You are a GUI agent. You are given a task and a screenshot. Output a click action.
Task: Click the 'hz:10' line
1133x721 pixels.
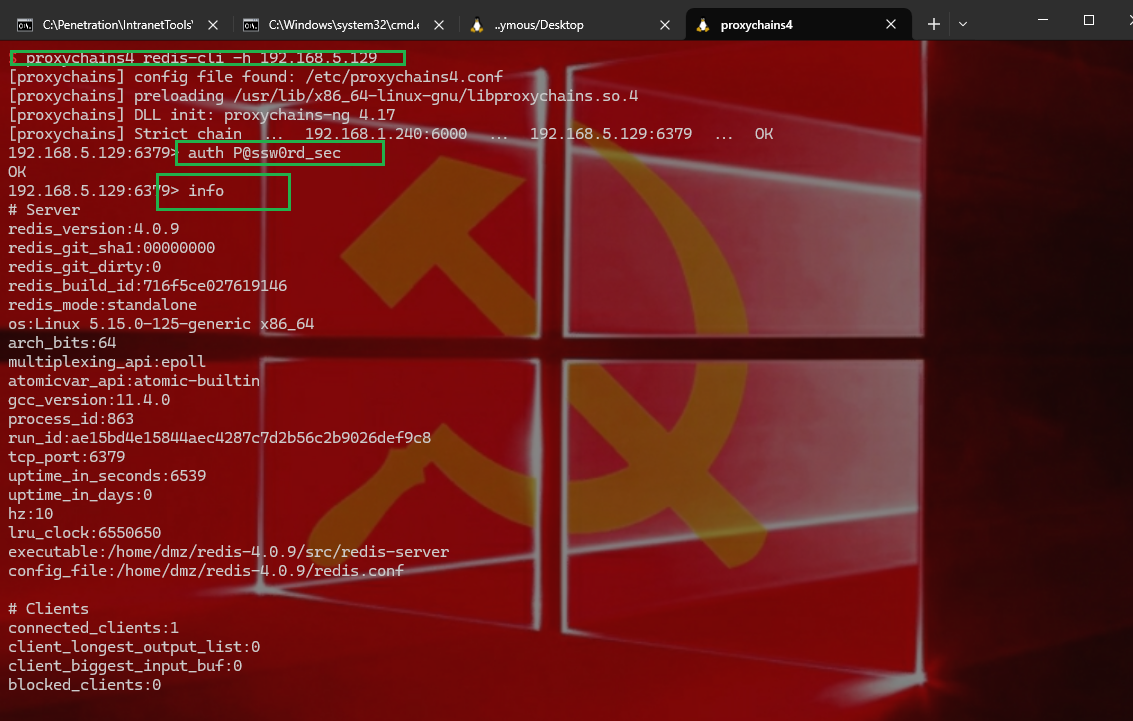(x=30, y=514)
